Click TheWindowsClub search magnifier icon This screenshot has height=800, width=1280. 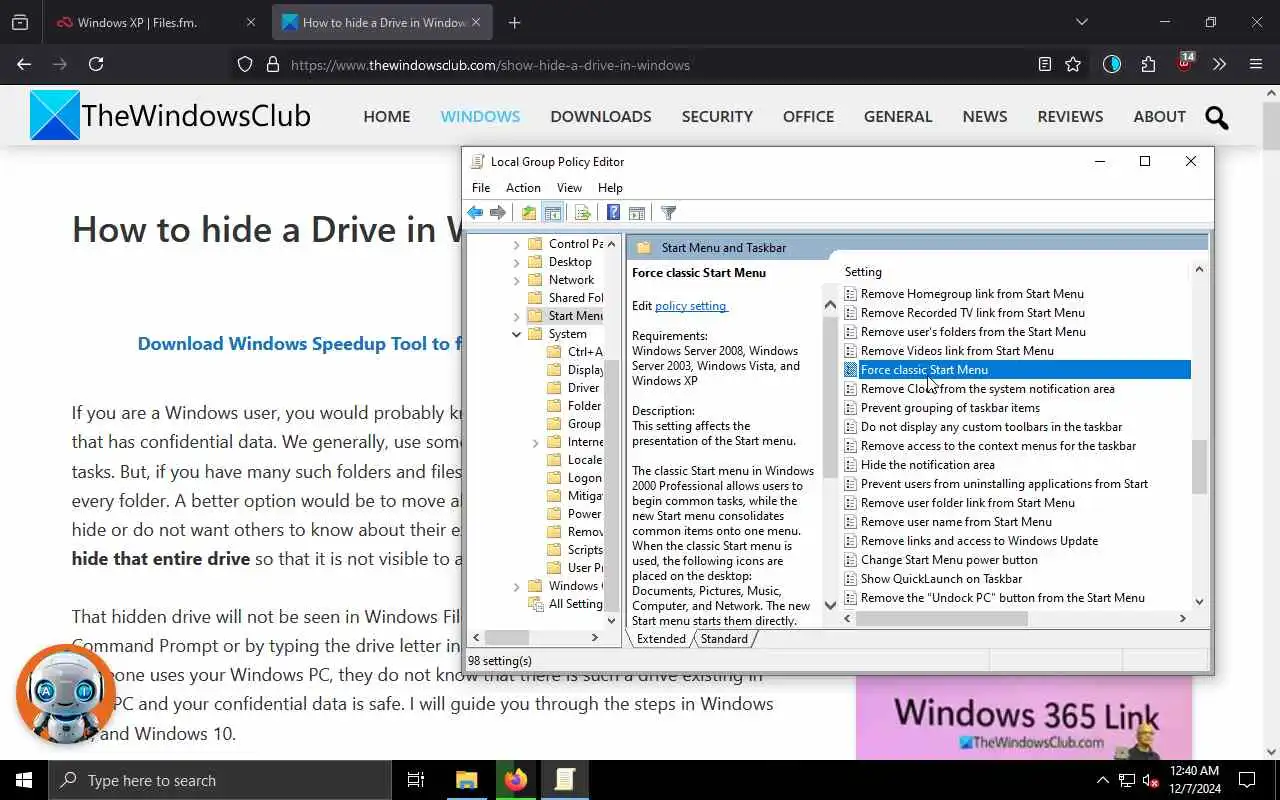(x=1217, y=118)
